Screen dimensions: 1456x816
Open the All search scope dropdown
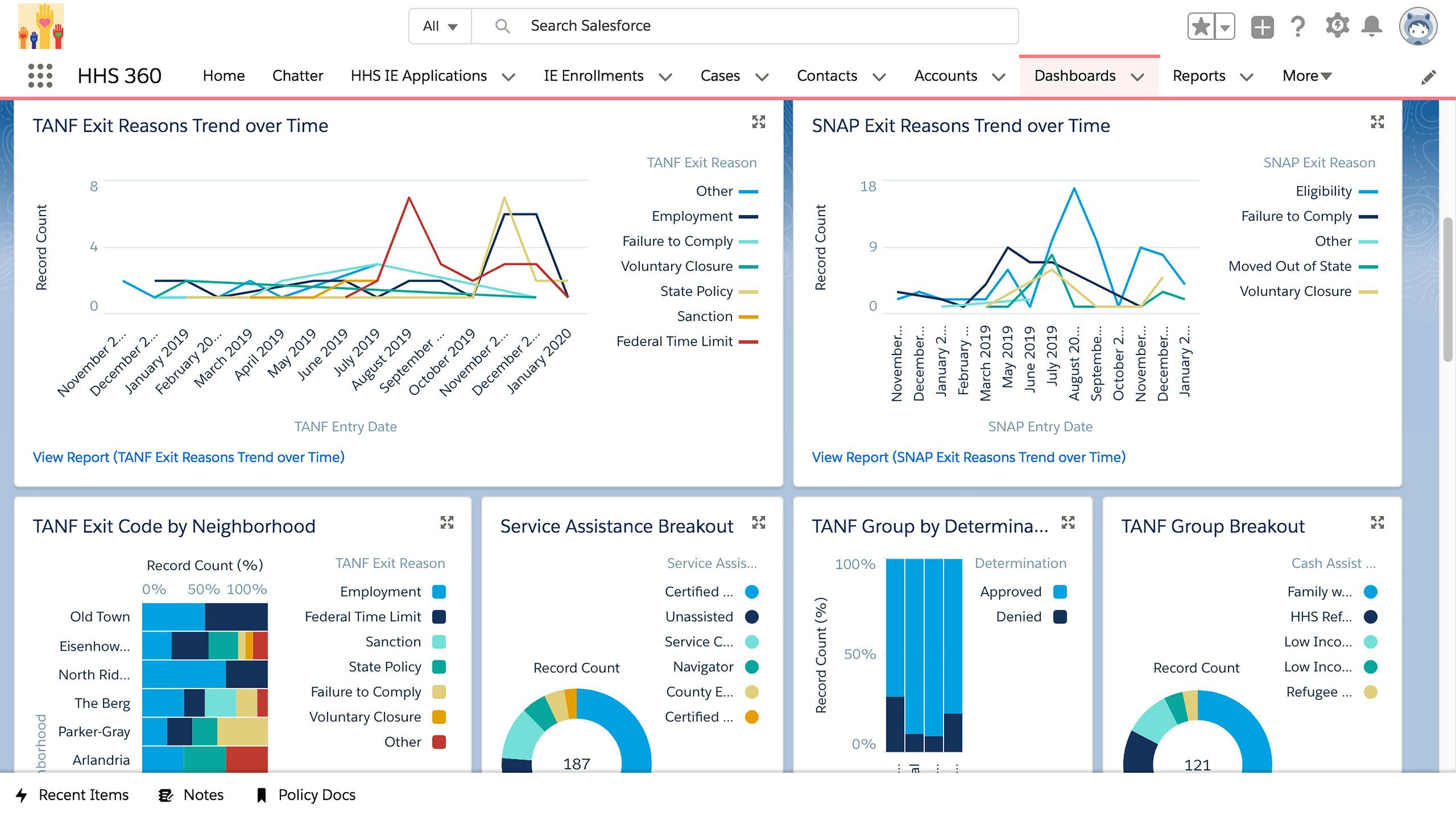440,26
